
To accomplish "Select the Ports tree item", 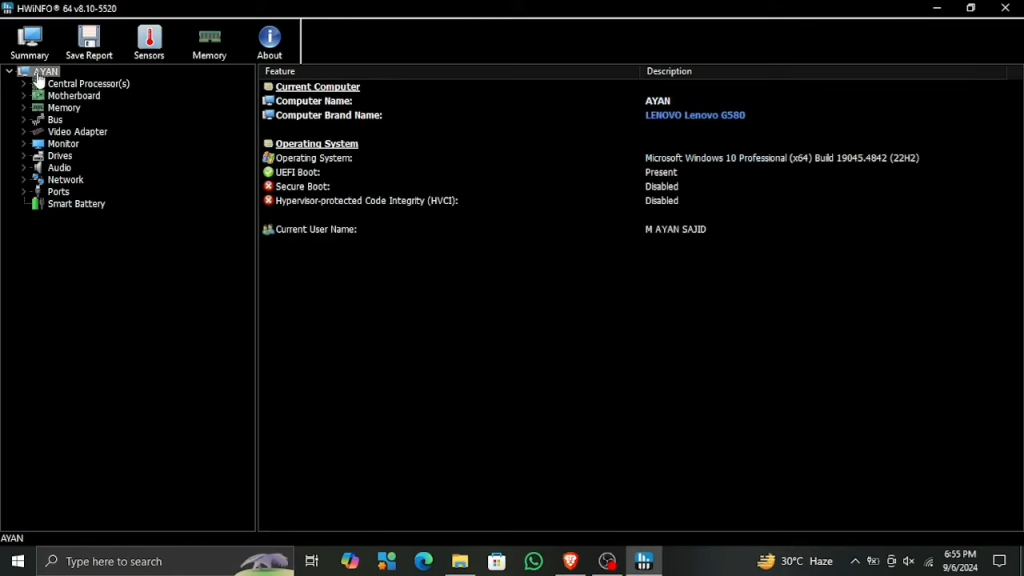I will tap(58, 192).
